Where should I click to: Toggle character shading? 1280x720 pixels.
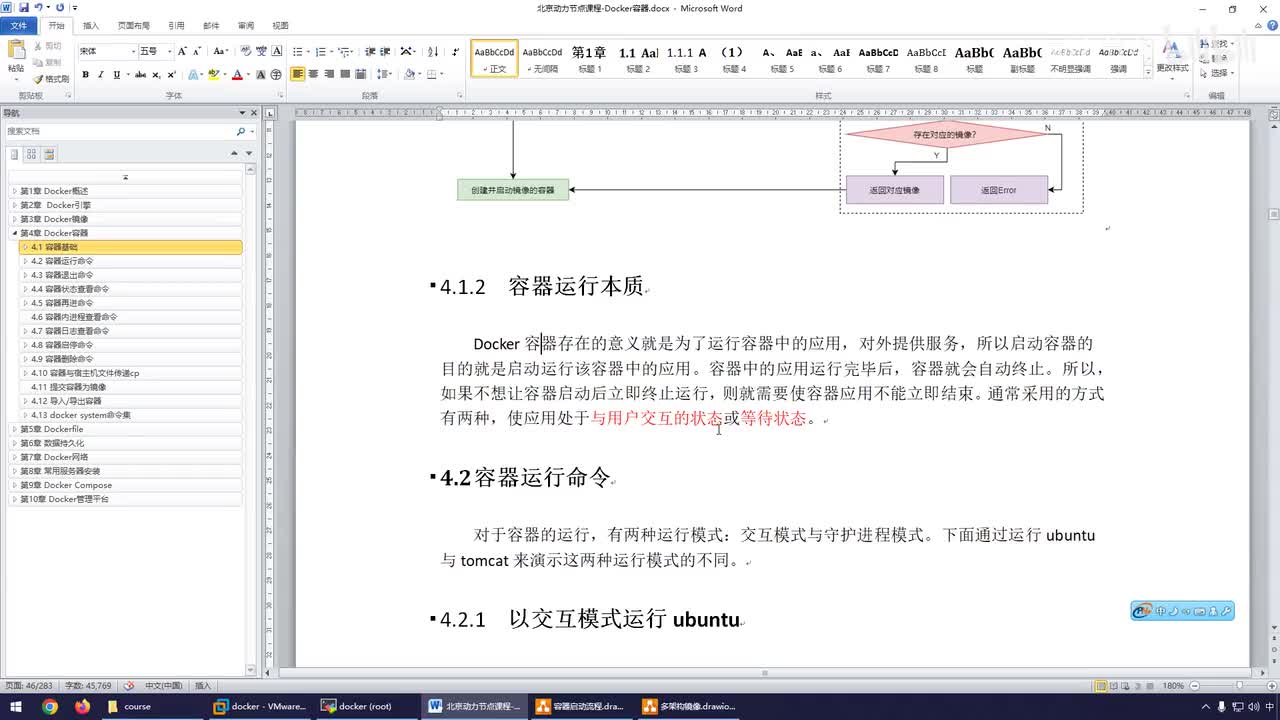(261, 74)
